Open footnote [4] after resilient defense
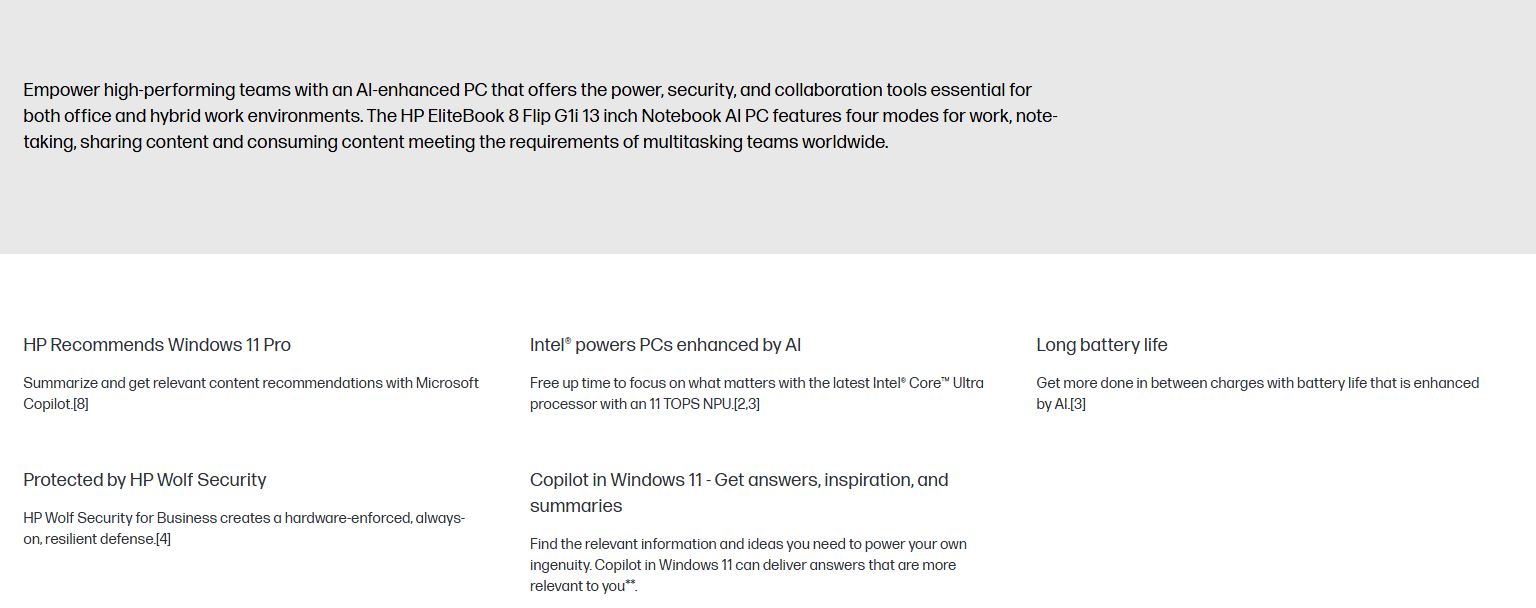This screenshot has height=608, width=1536. click(163, 539)
